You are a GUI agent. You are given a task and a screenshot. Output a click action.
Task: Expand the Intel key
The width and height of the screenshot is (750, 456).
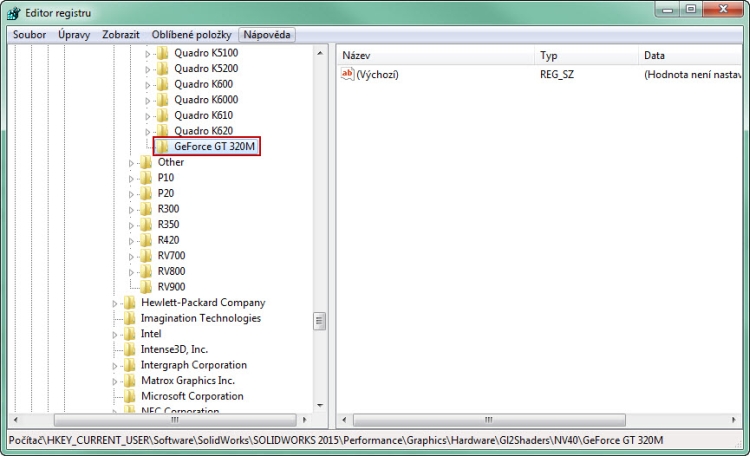click(x=115, y=335)
